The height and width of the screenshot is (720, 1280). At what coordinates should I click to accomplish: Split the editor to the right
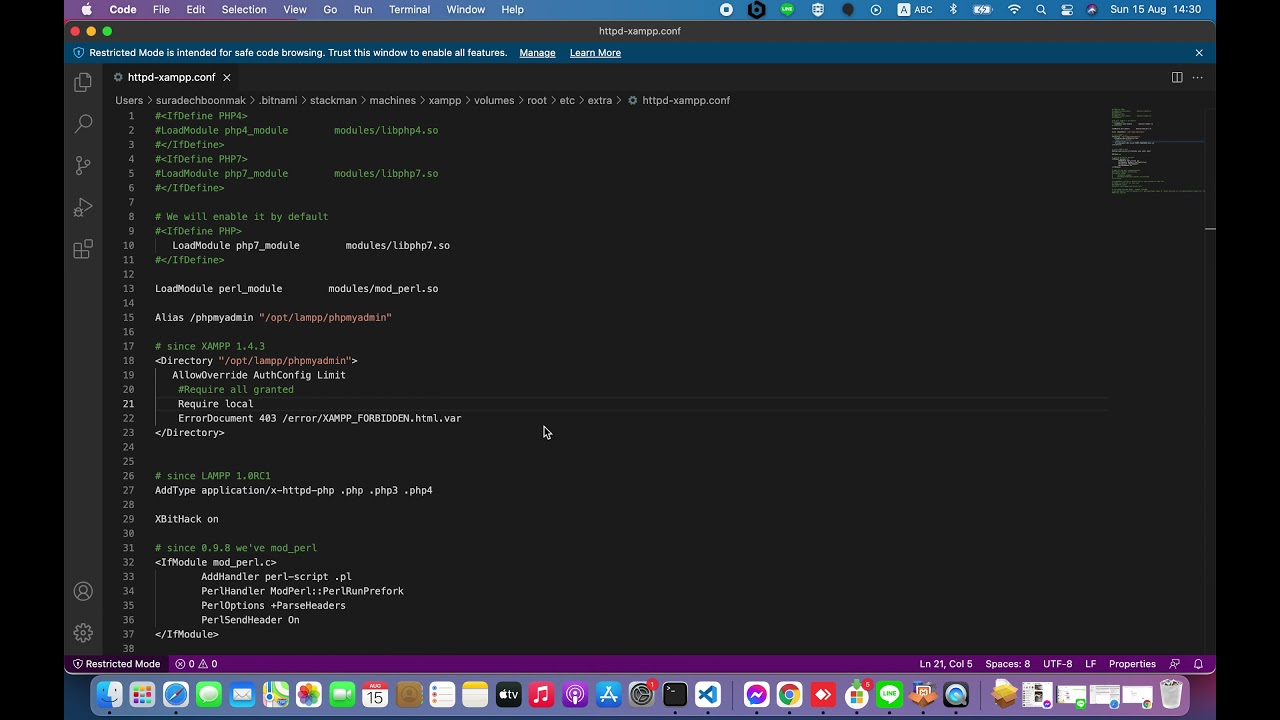[x=1177, y=77]
